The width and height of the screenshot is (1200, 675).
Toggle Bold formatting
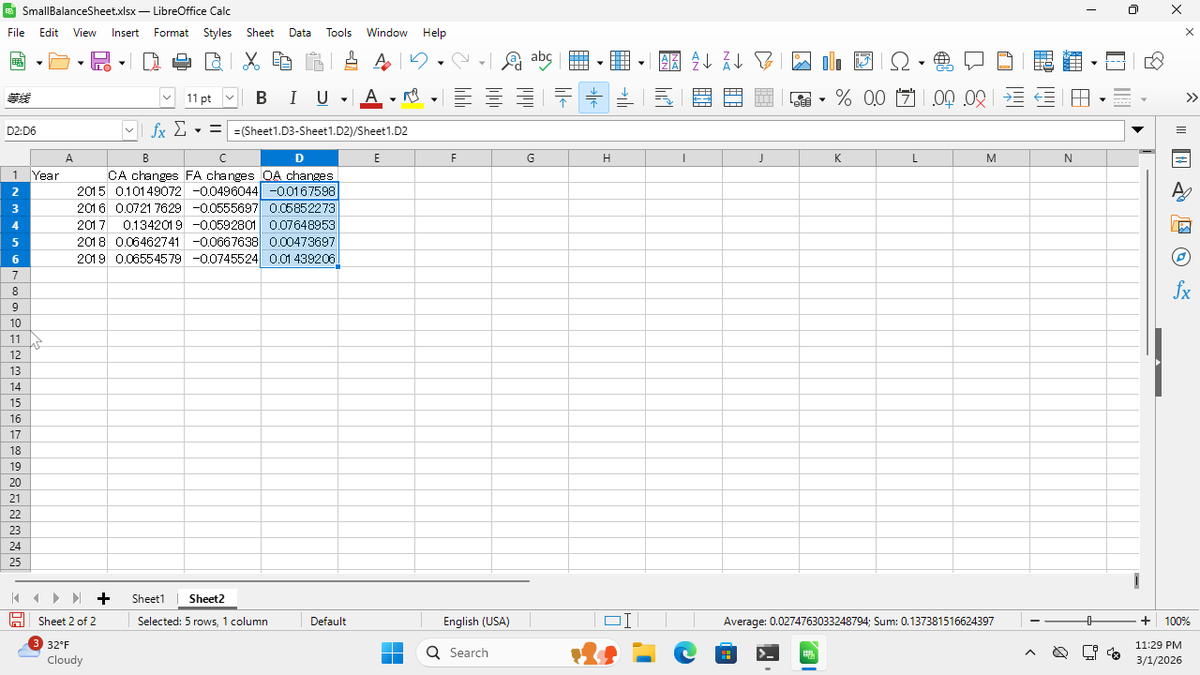(x=261, y=98)
